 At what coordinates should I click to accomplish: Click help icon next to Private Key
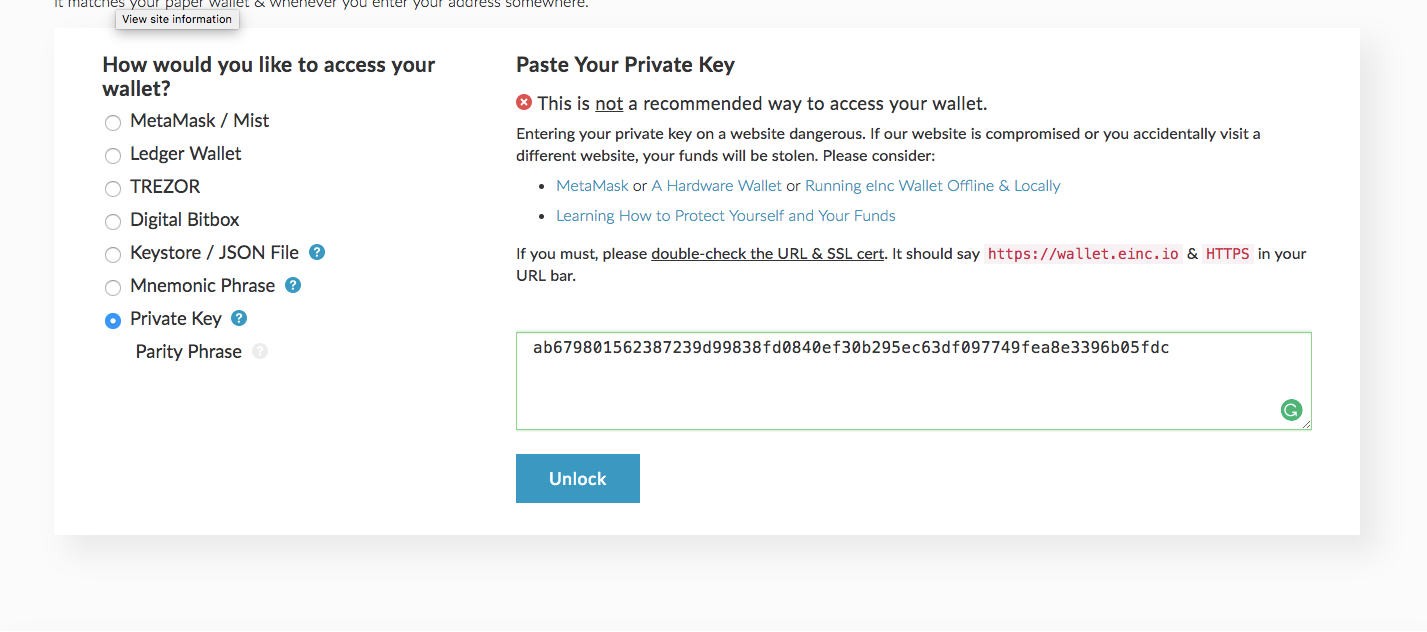click(239, 318)
